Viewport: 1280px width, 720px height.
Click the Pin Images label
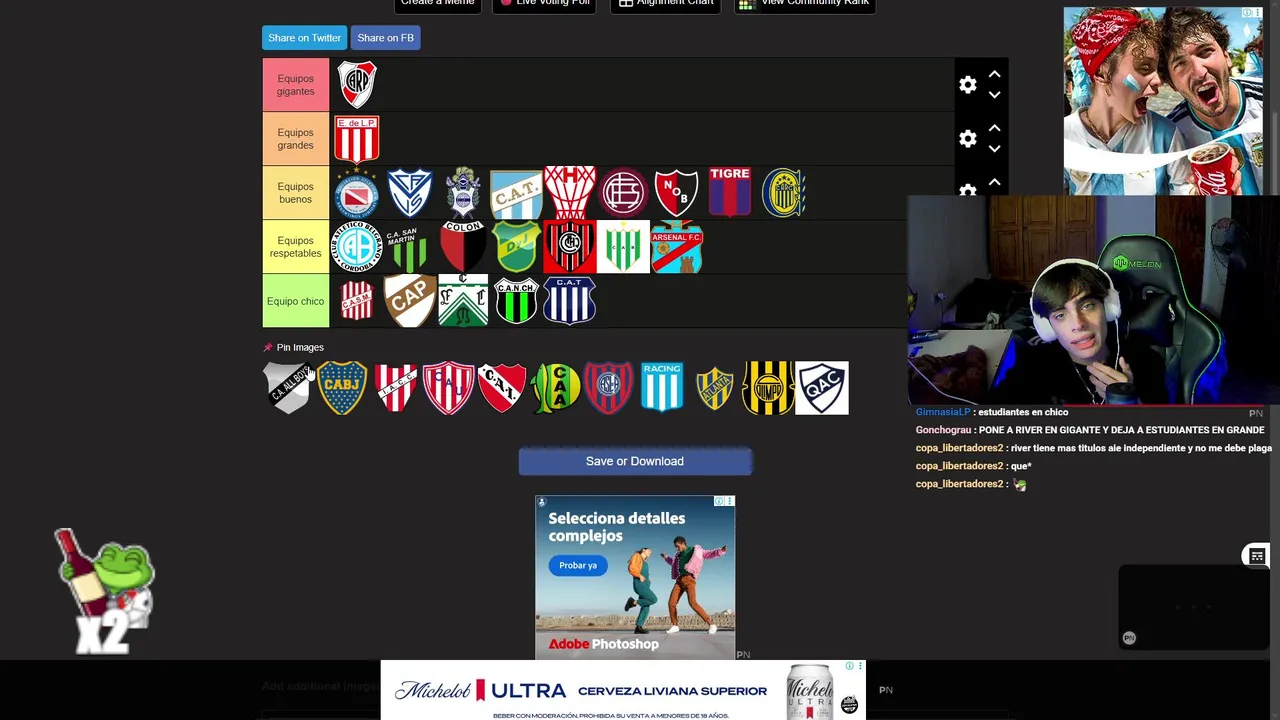[300, 347]
